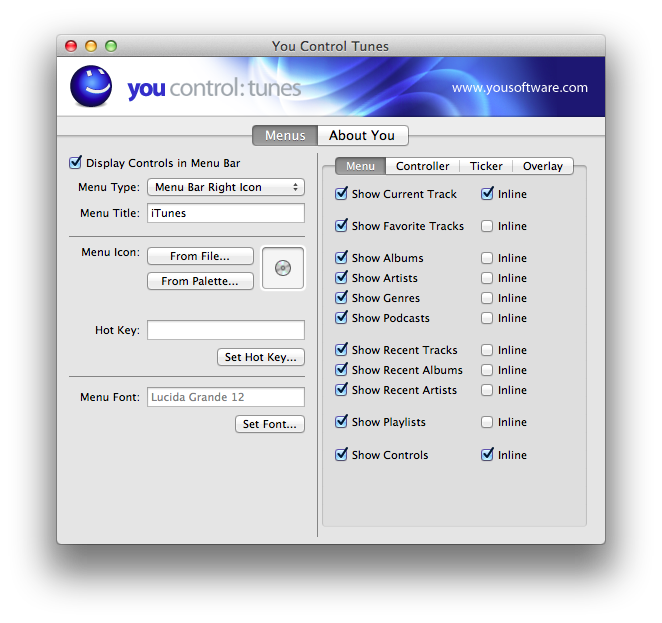The width and height of the screenshot is (662, 623).
Task: Toggle Display Controls in Menu Bar
Action: pos(76,162)
